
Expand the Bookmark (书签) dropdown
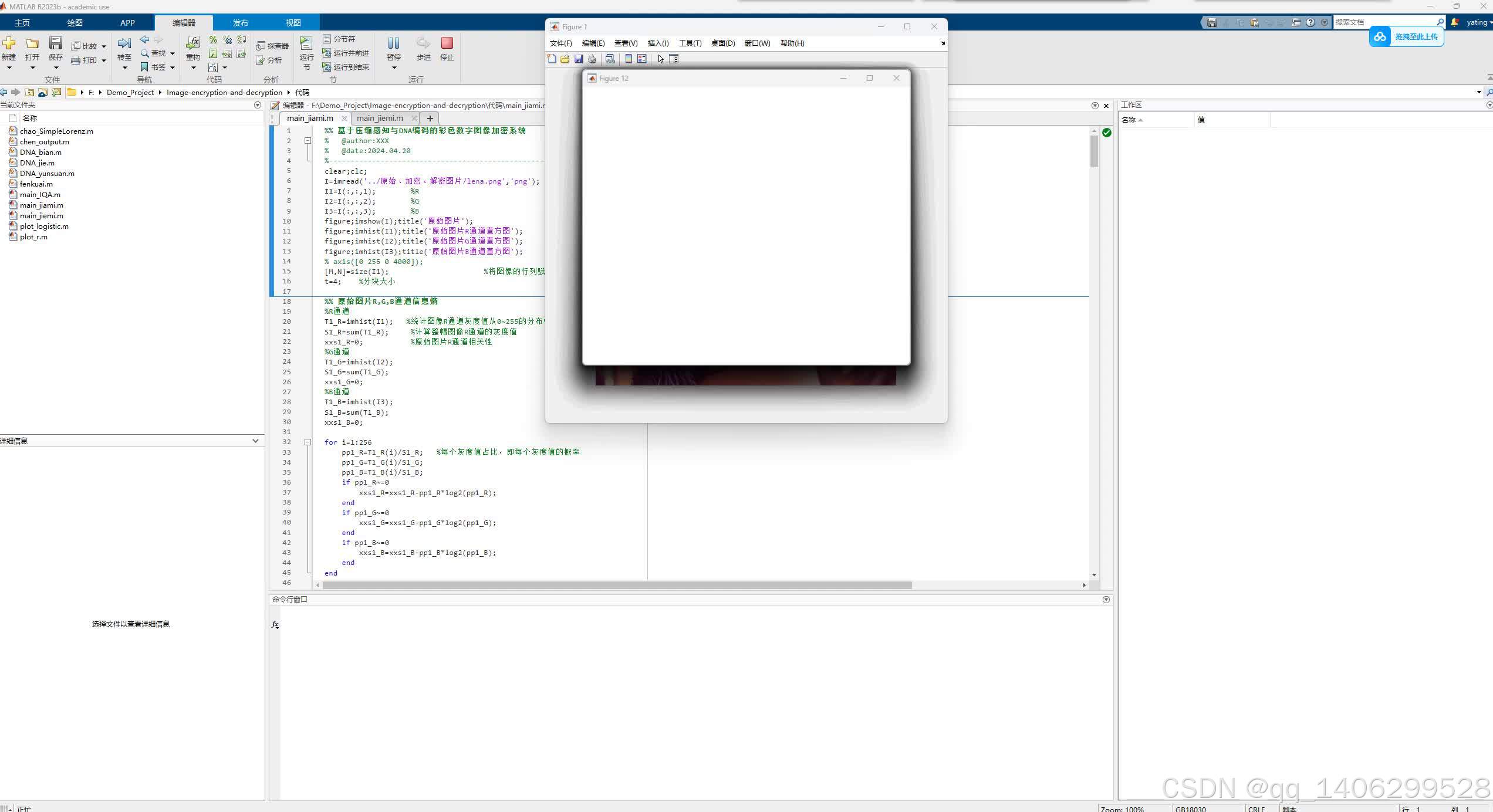(173, 67)
